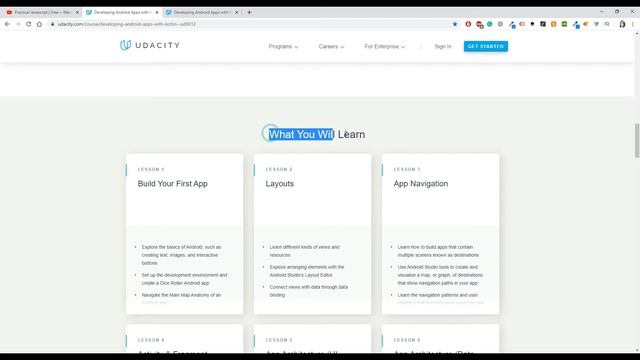Open the Layouts lesson card title
The width and height of the screenshot is (640, 360).
(x=280, y=184)
